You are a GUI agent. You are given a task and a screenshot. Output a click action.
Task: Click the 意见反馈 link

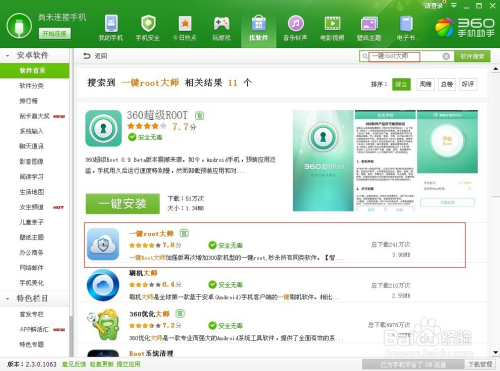[x=74, y=364]
